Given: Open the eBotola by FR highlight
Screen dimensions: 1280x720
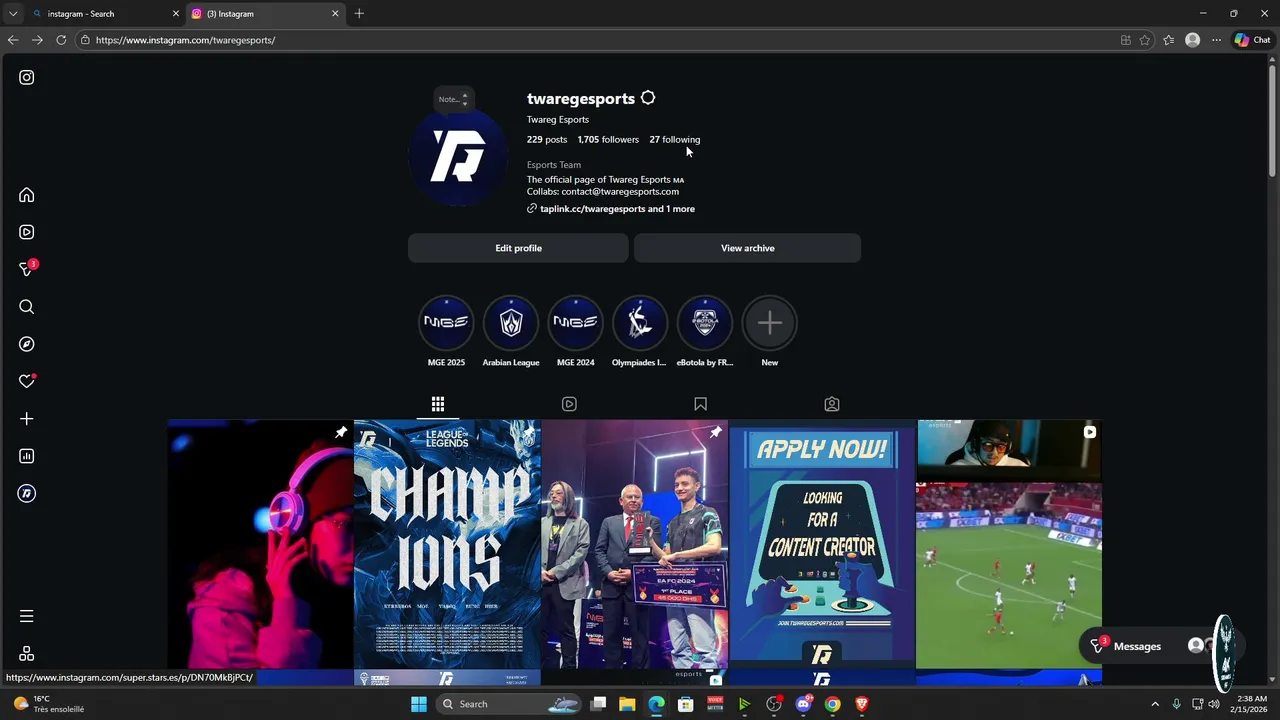Looking at the screenshot, I should [705, 332].
